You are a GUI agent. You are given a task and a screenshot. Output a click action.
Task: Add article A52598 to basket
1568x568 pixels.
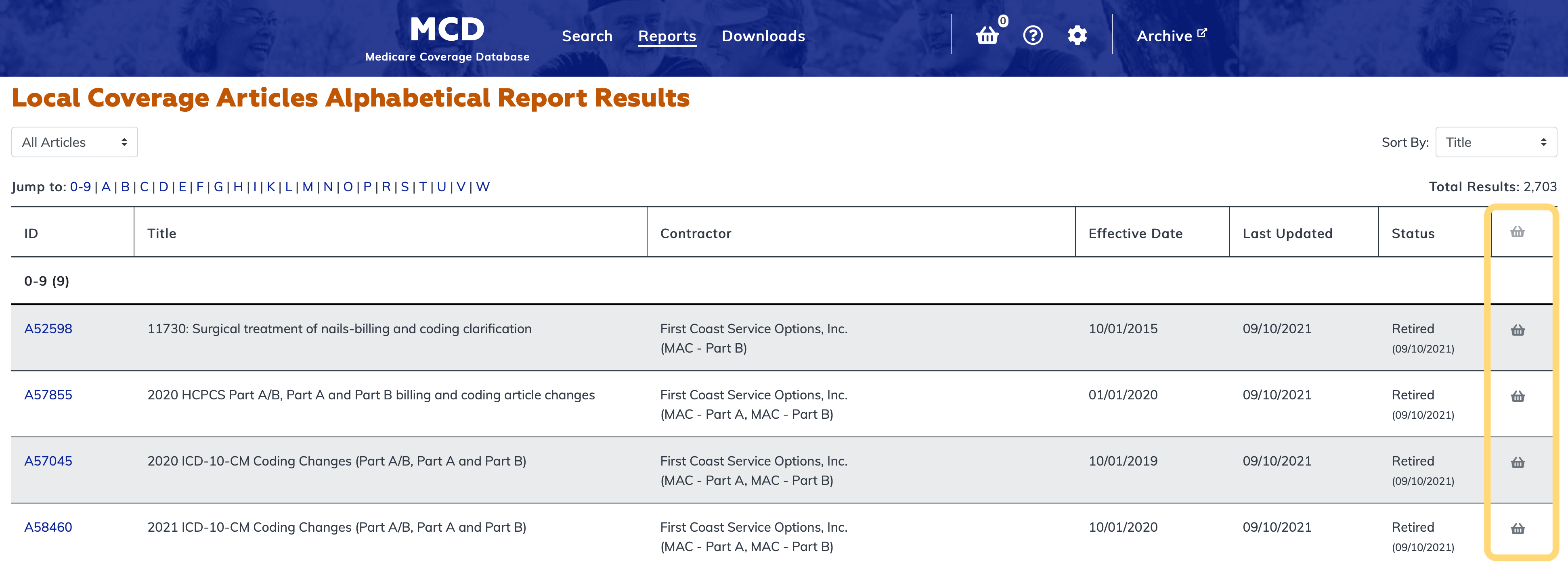pyautogui.click(x=1518, y=330)
